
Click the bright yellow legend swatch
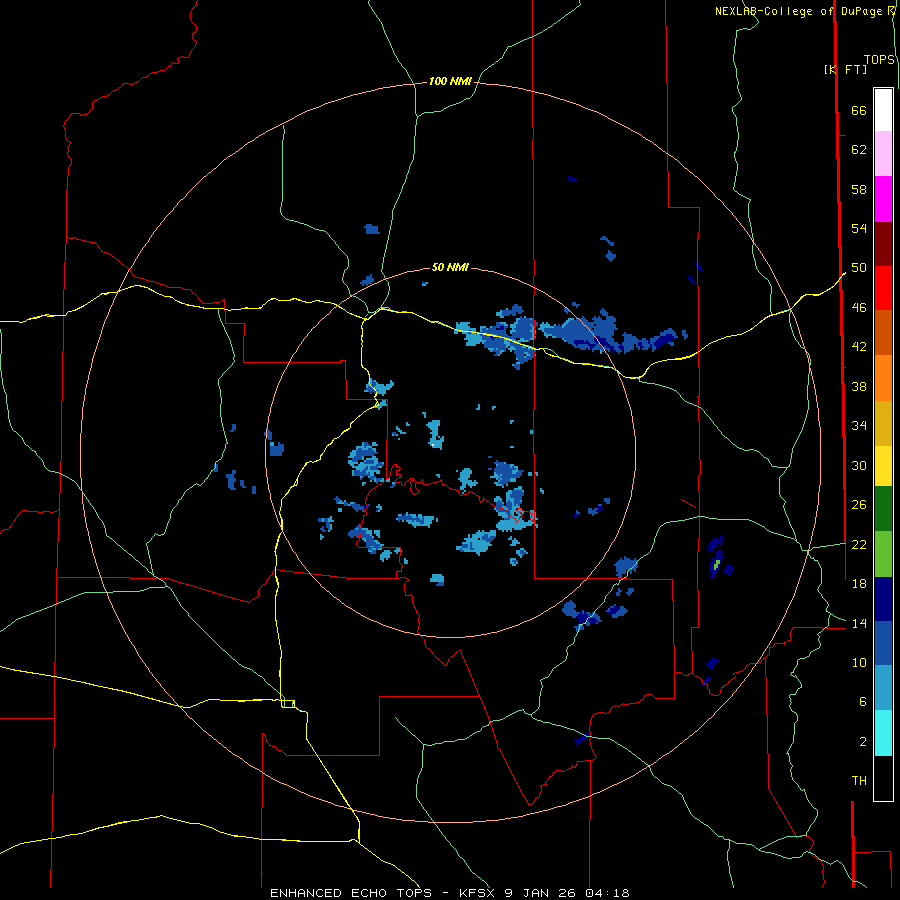point(883,465)
